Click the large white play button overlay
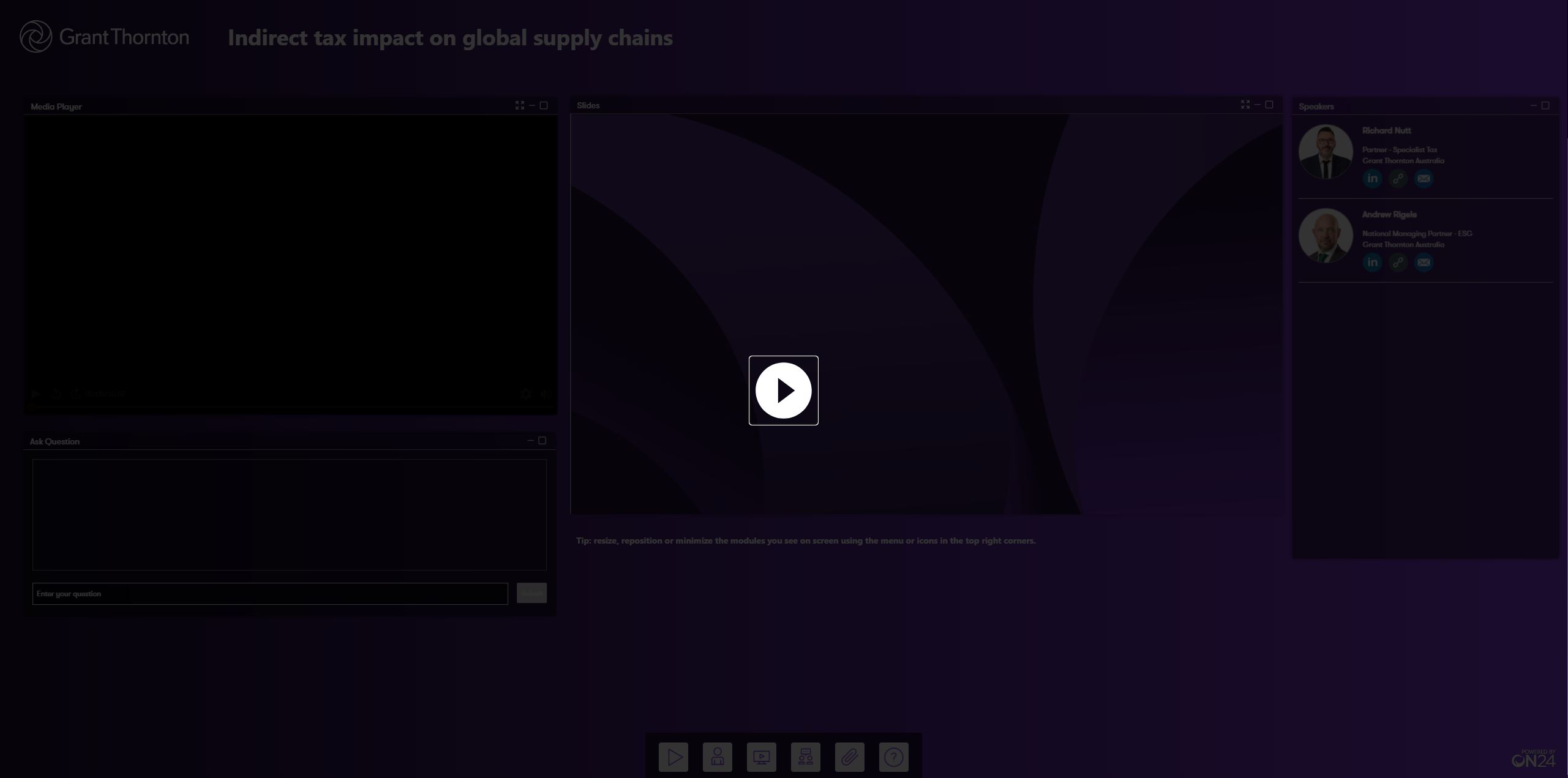 point(783,391)
